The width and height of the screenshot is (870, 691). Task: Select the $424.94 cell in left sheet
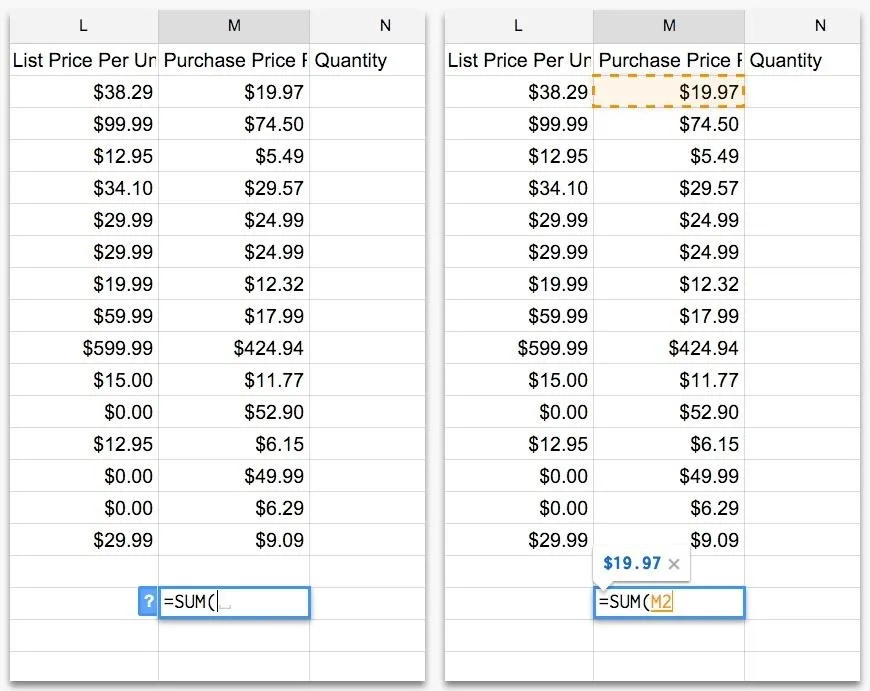[x=234, y=348]
